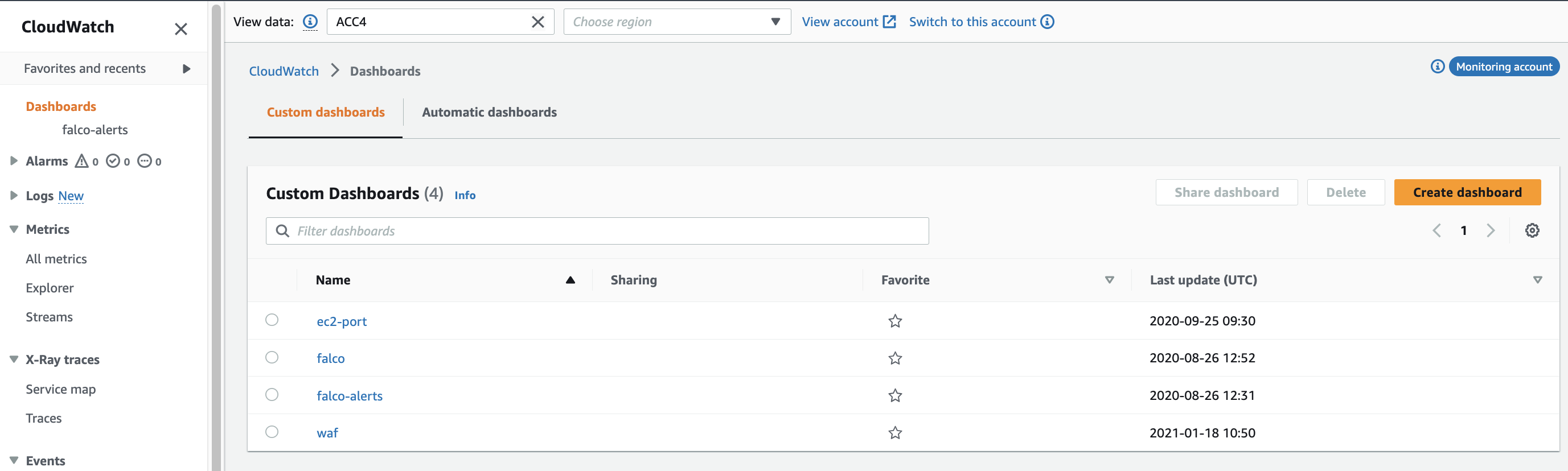Open the Choose region dropdown
Screen dimensions: 1568x471
[x=677, y=22]
